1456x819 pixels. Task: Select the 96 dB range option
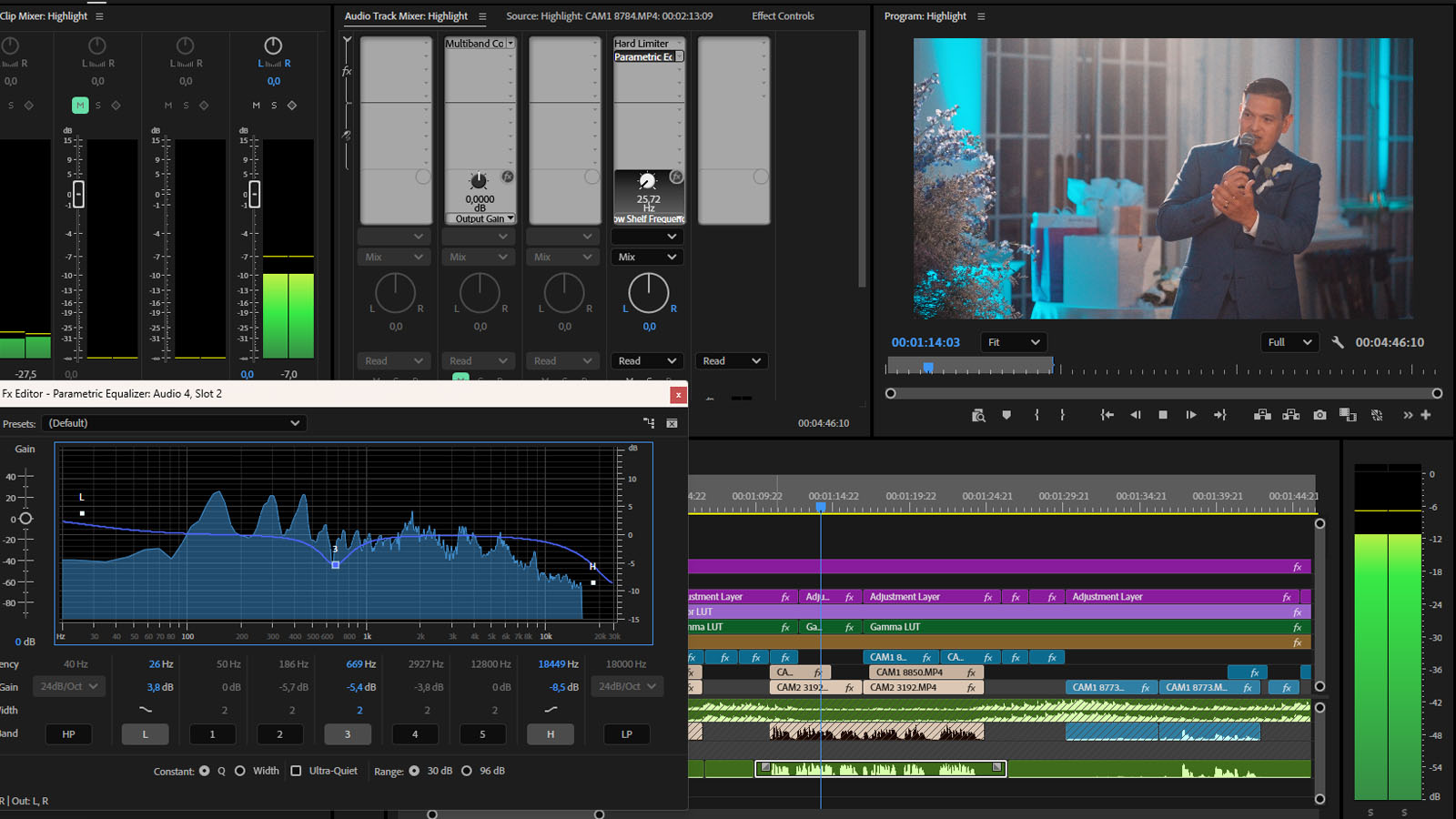pos(467,771)
